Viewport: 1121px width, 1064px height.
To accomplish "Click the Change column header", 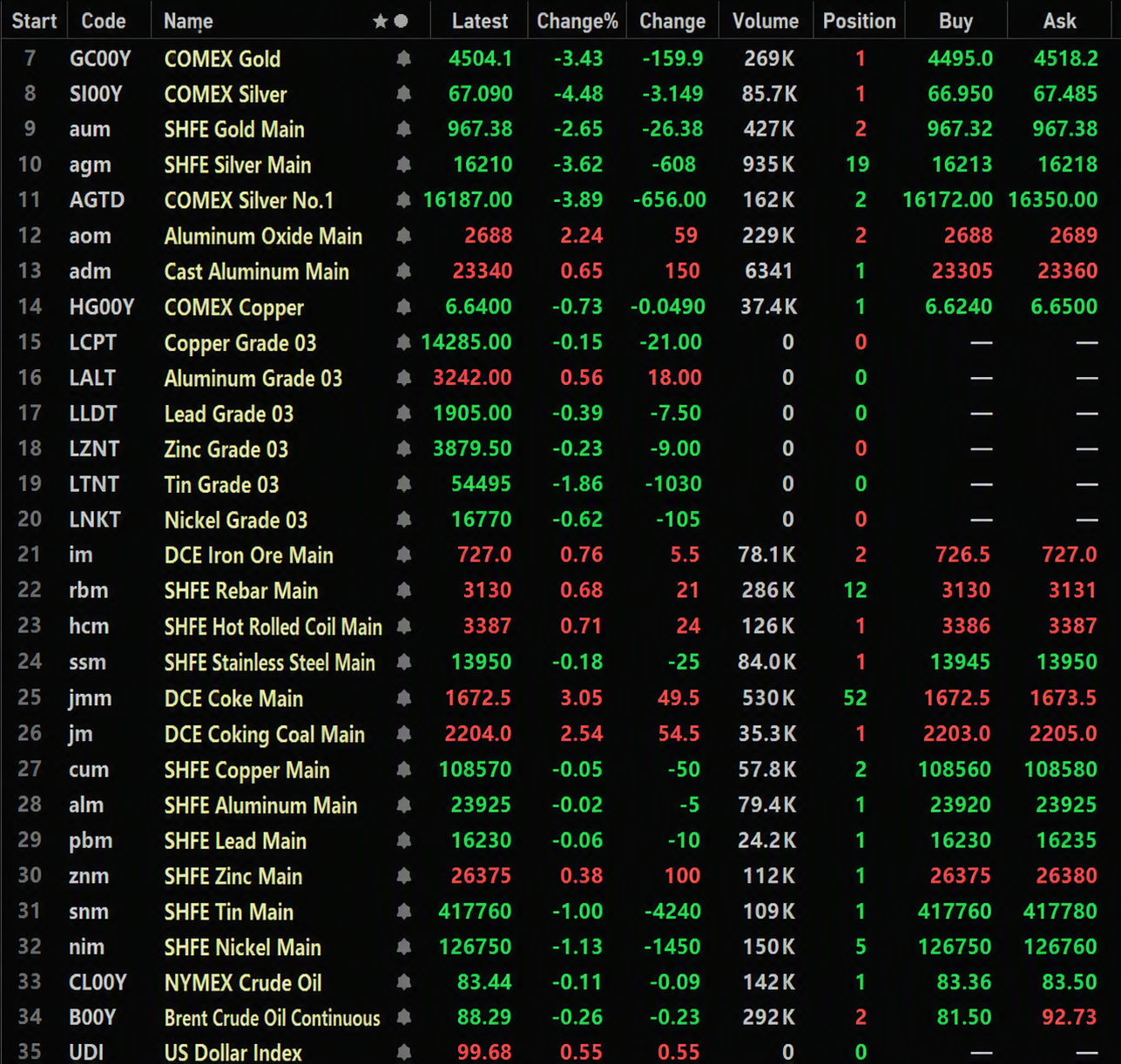I will (x=672, y=21).
